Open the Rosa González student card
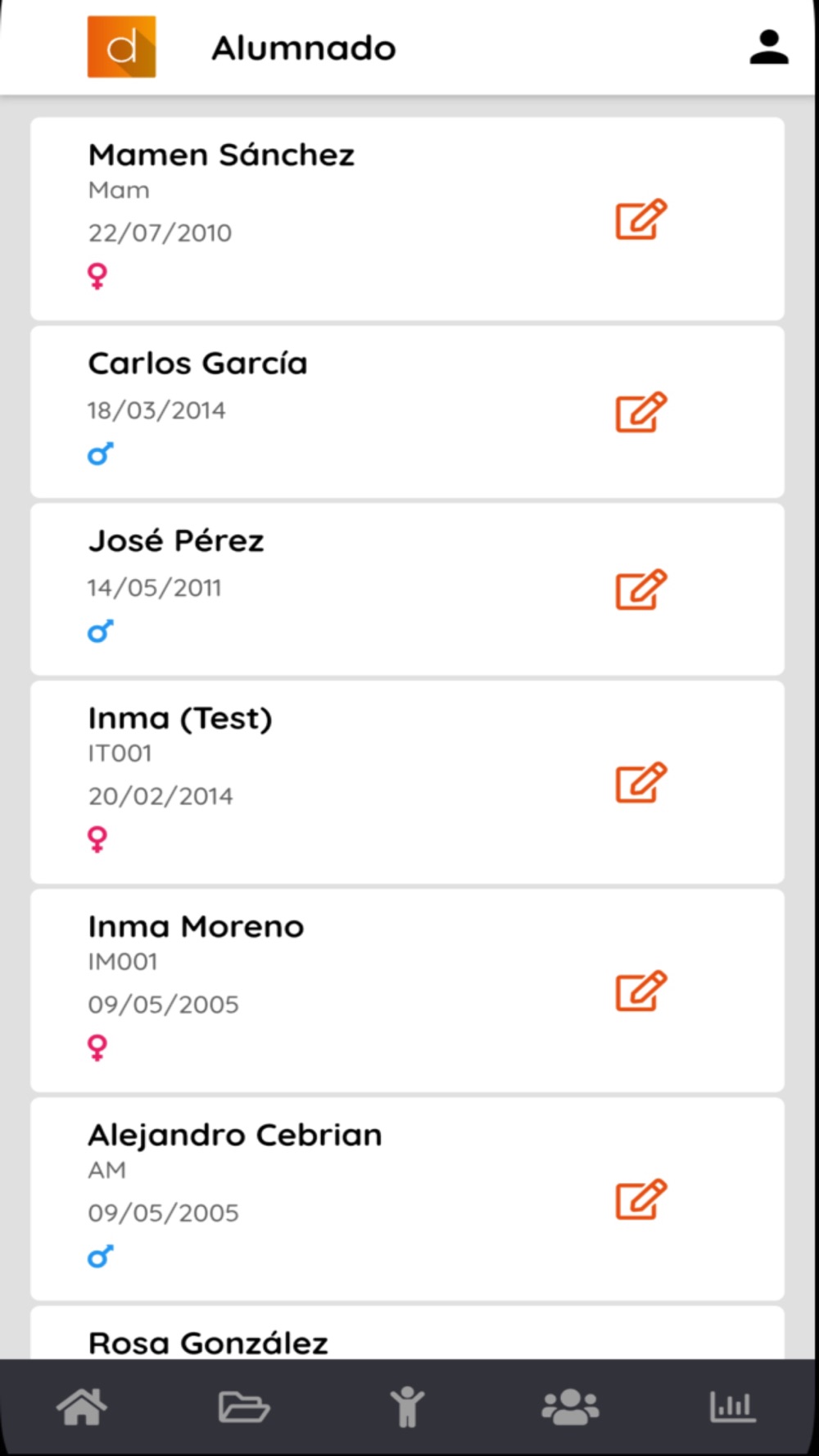Screen dimensions: 819x1456 click(x=208, y=1341)
